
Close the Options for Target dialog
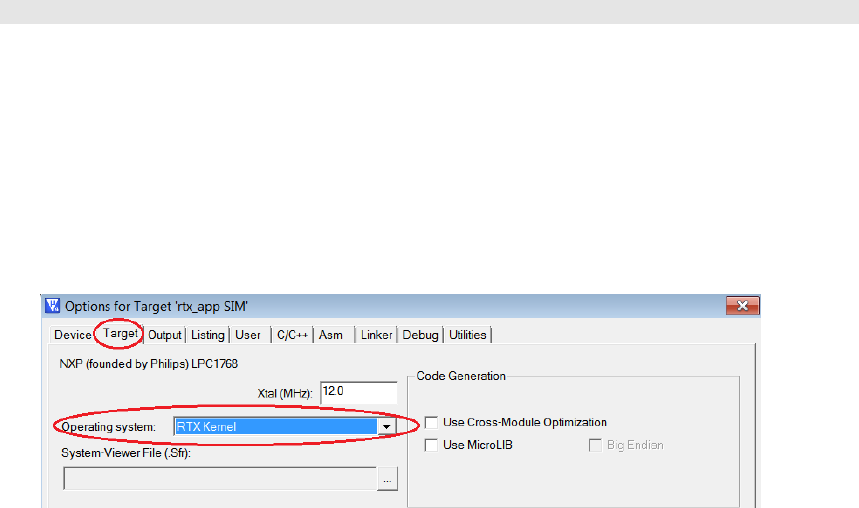[x=742, y=305]
